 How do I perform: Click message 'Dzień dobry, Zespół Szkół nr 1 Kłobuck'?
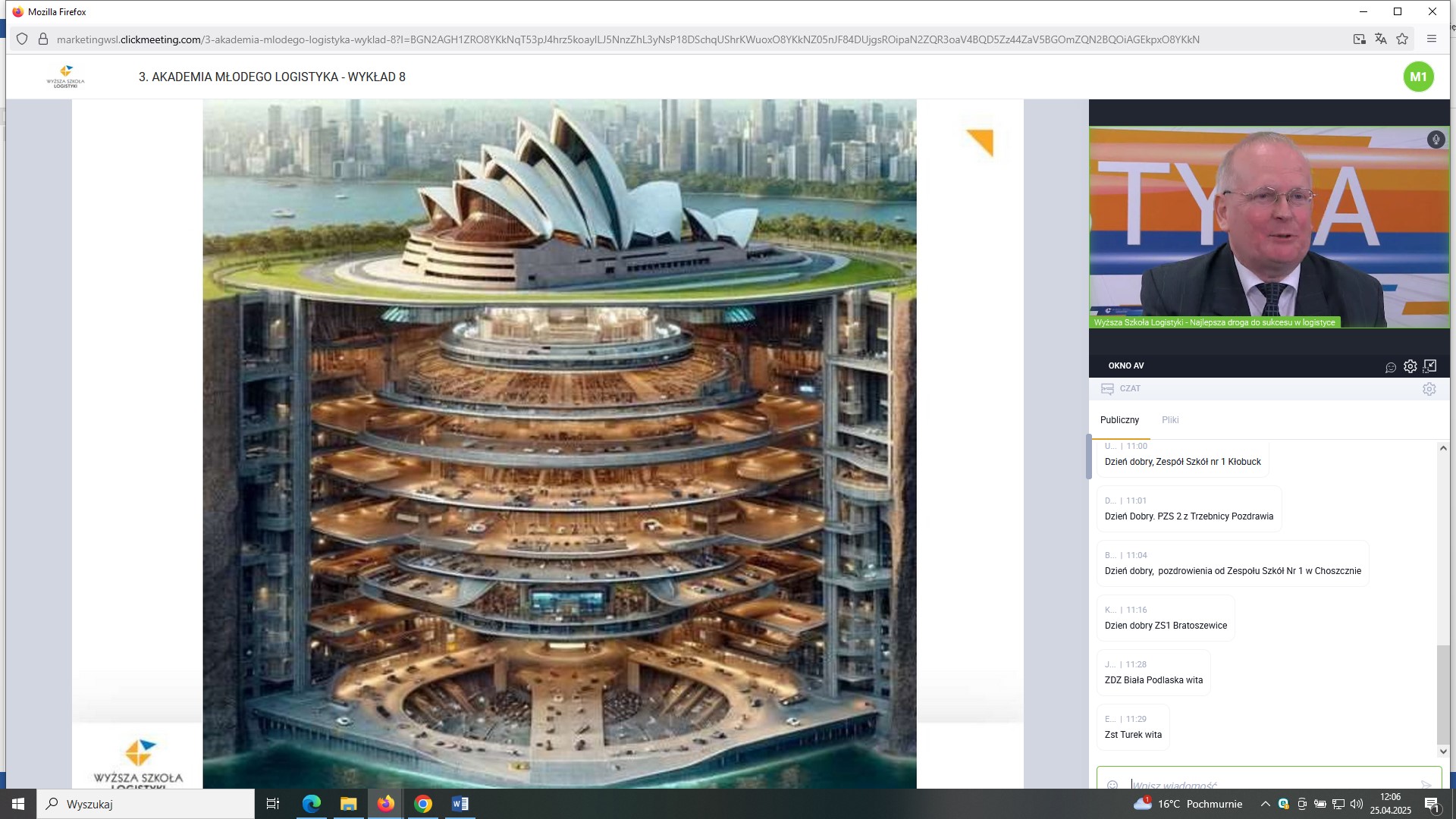(1182, 462)
